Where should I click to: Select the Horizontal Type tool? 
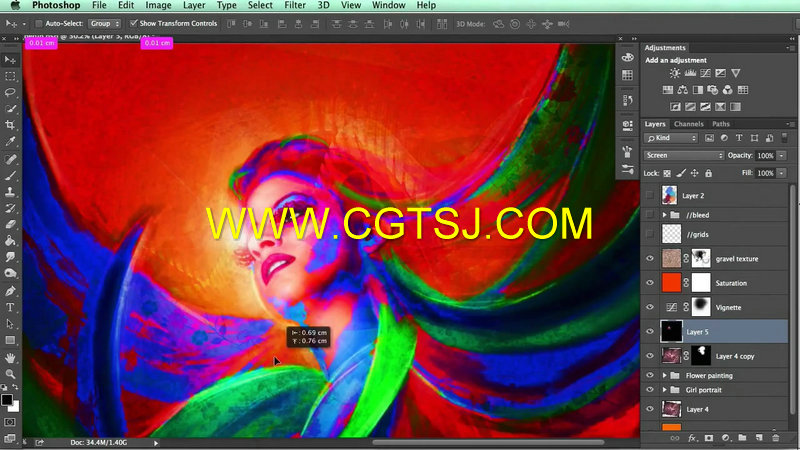10,307
